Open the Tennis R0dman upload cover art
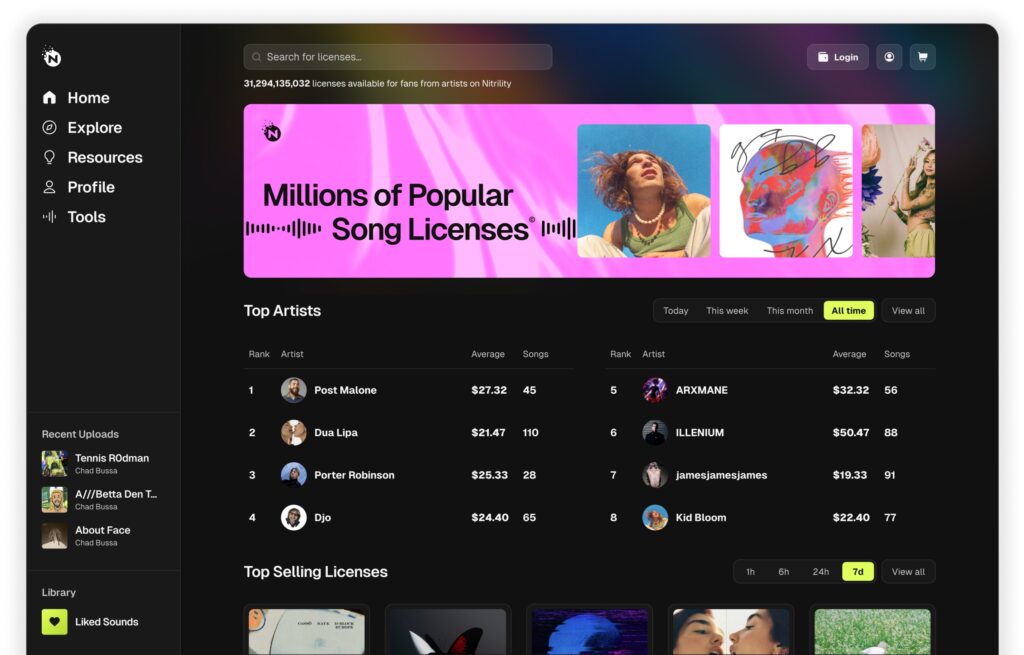1024x655 pixels. point(54,464)
